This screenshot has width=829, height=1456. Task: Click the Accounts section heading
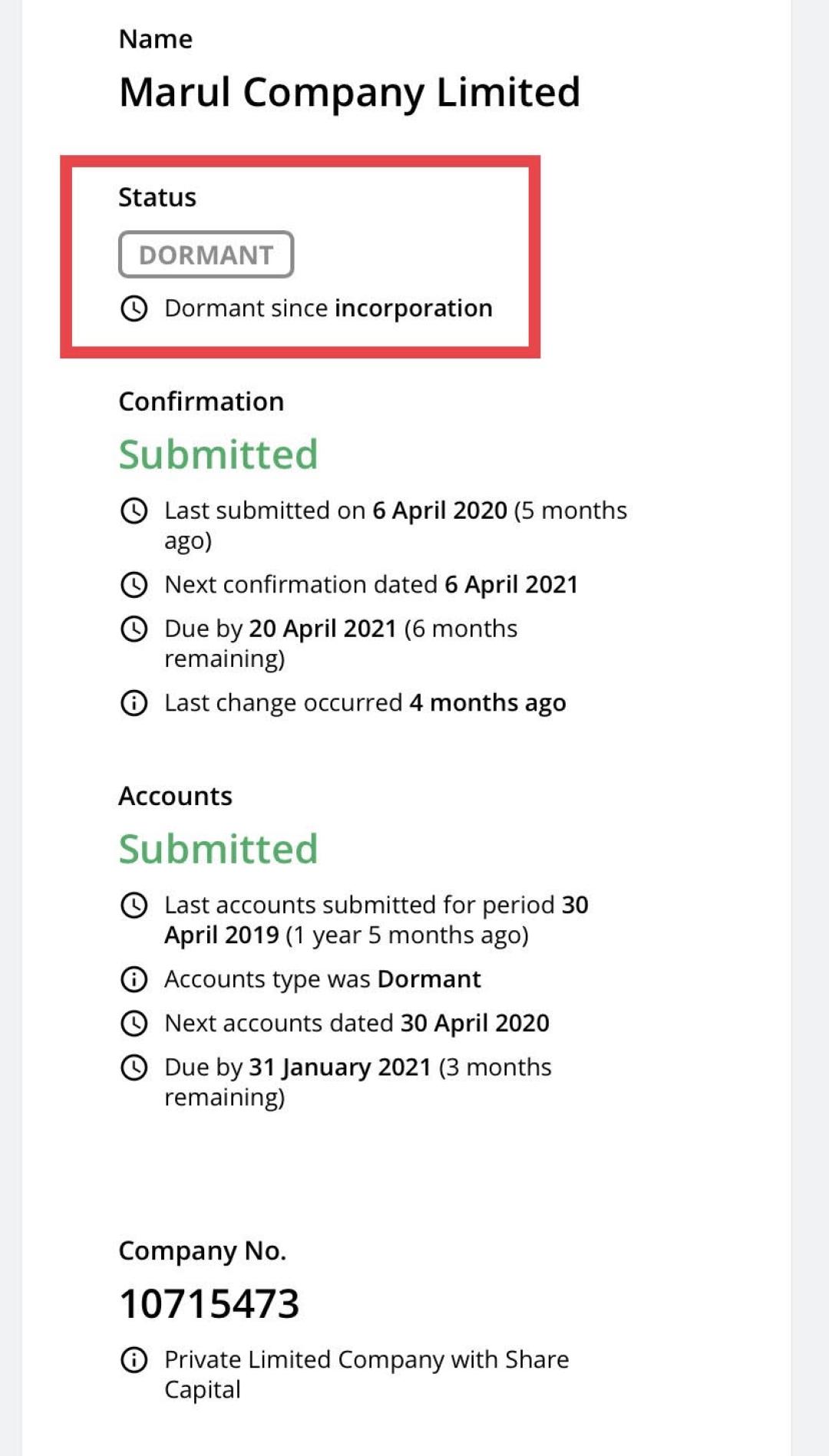point(175,797)
